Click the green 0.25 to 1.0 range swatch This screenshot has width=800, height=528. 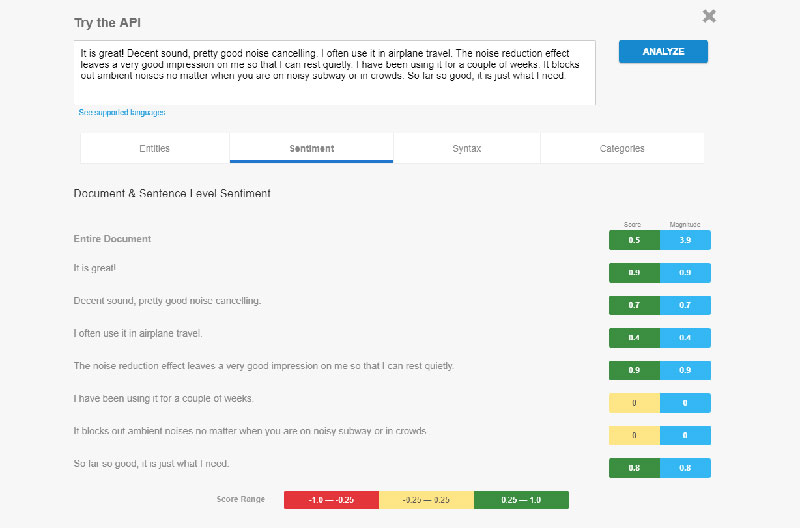pos(521,500)
